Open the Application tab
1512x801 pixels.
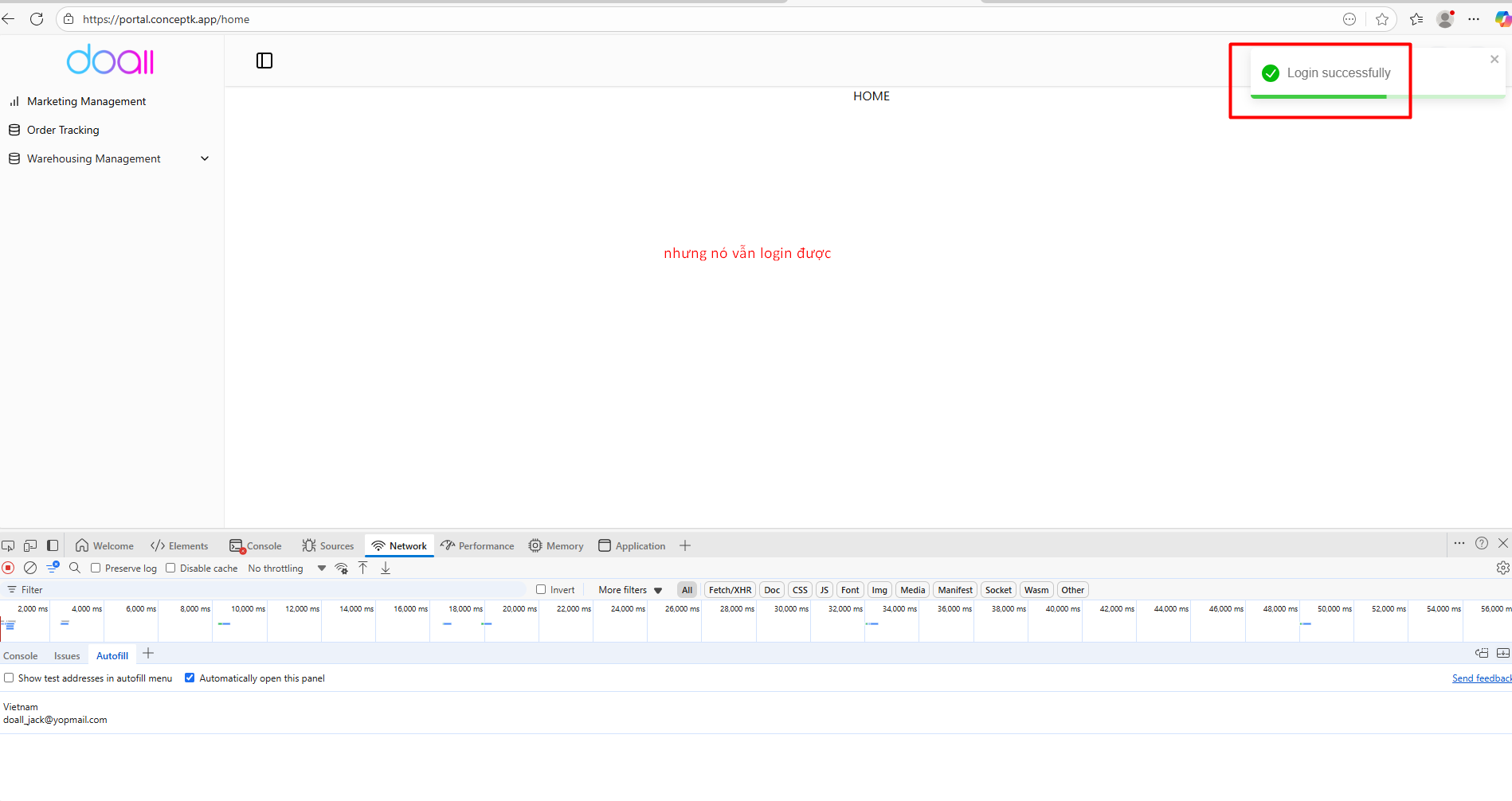pos(633,546)
